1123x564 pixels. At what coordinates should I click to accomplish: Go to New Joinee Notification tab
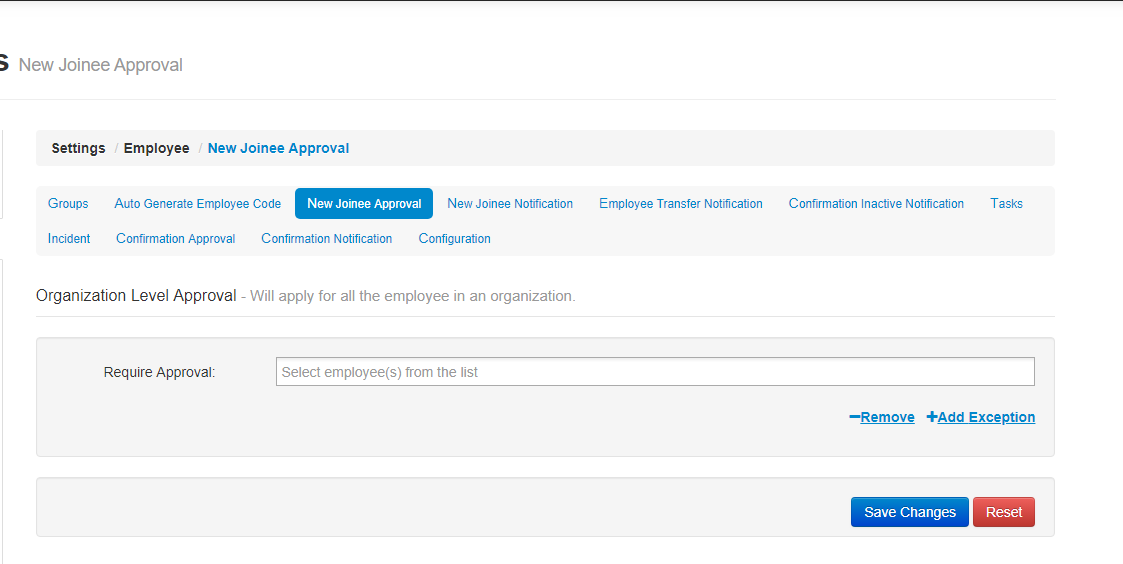tap(510, 204)
